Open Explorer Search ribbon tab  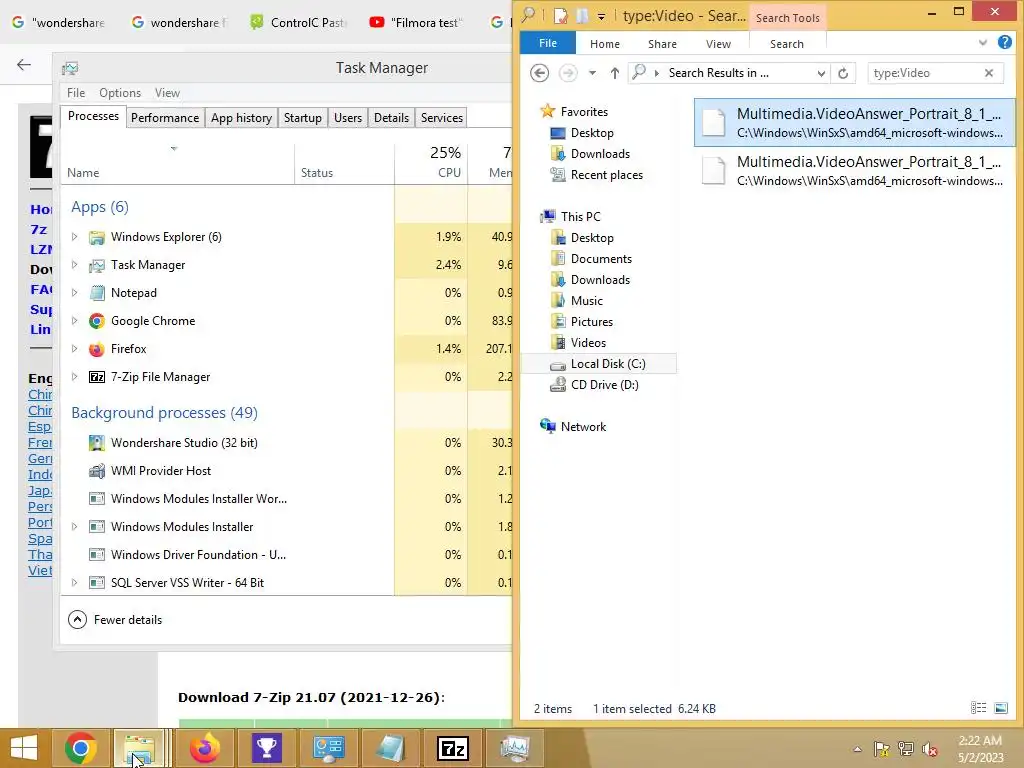[x=786, y=44]
